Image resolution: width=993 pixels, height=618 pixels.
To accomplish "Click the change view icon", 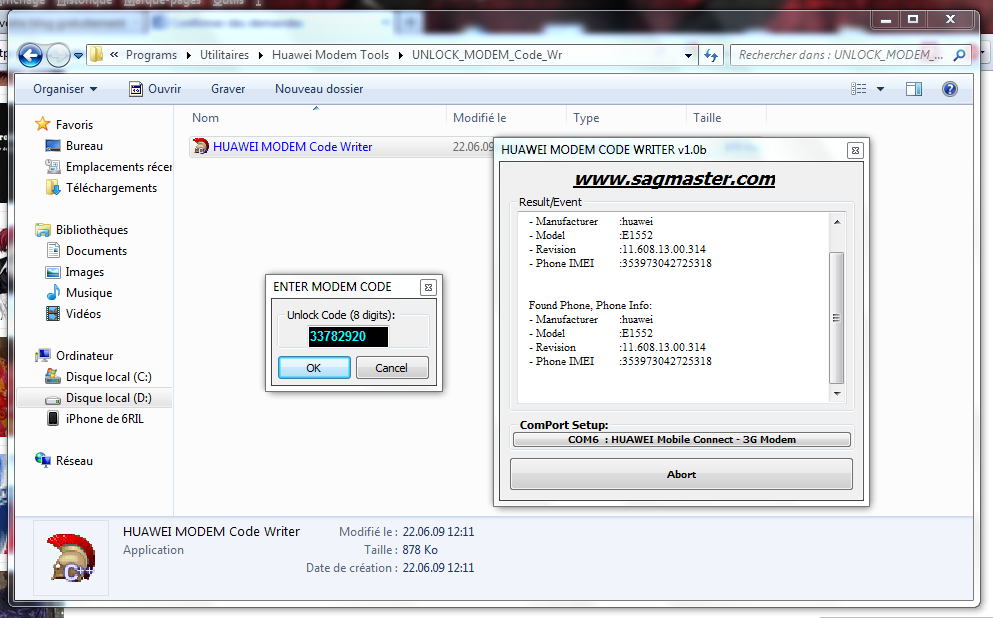I will pos(859,89).
